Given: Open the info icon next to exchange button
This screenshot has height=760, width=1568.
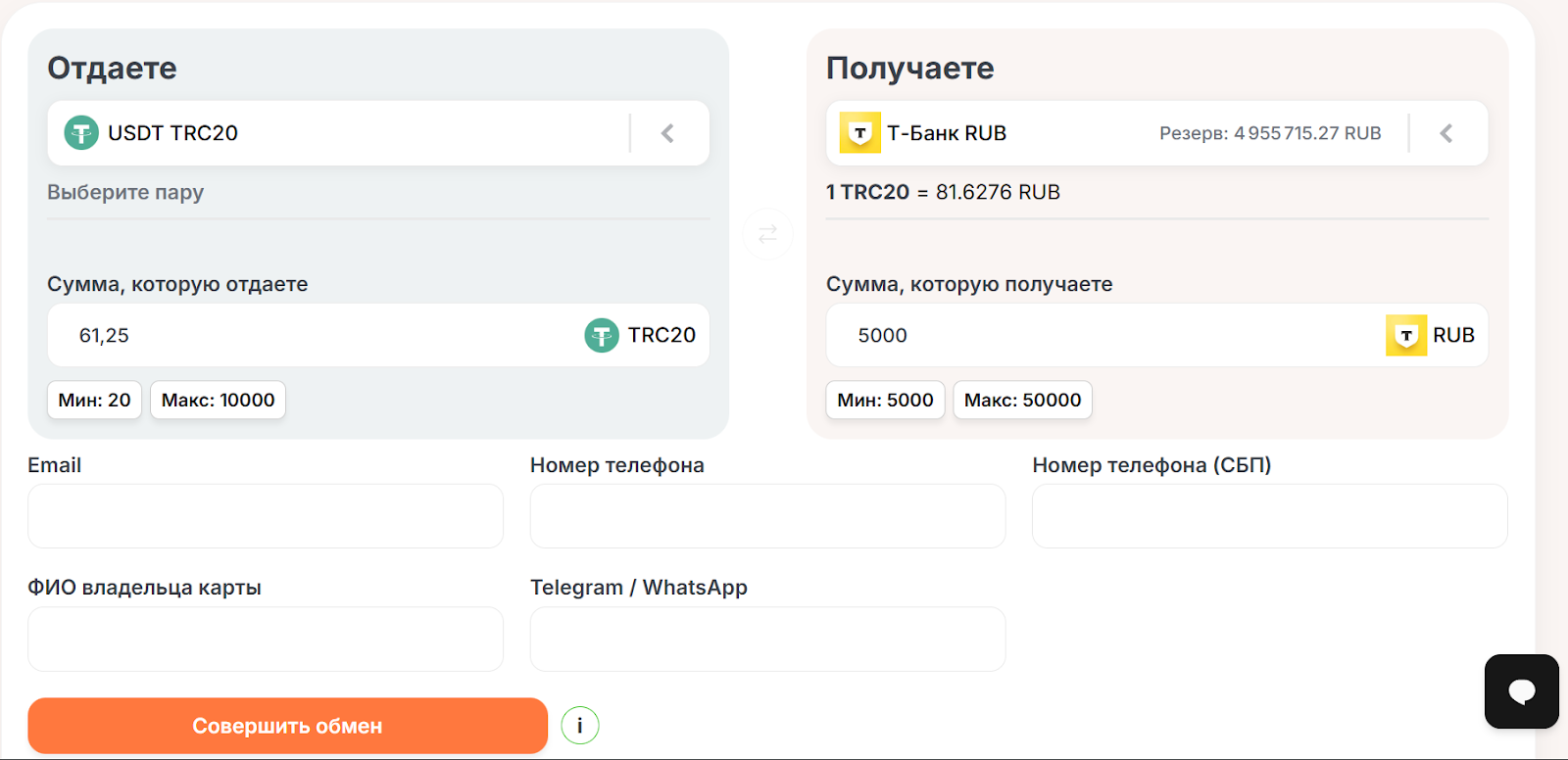Looking at the screenshot, I should [580, 726].
